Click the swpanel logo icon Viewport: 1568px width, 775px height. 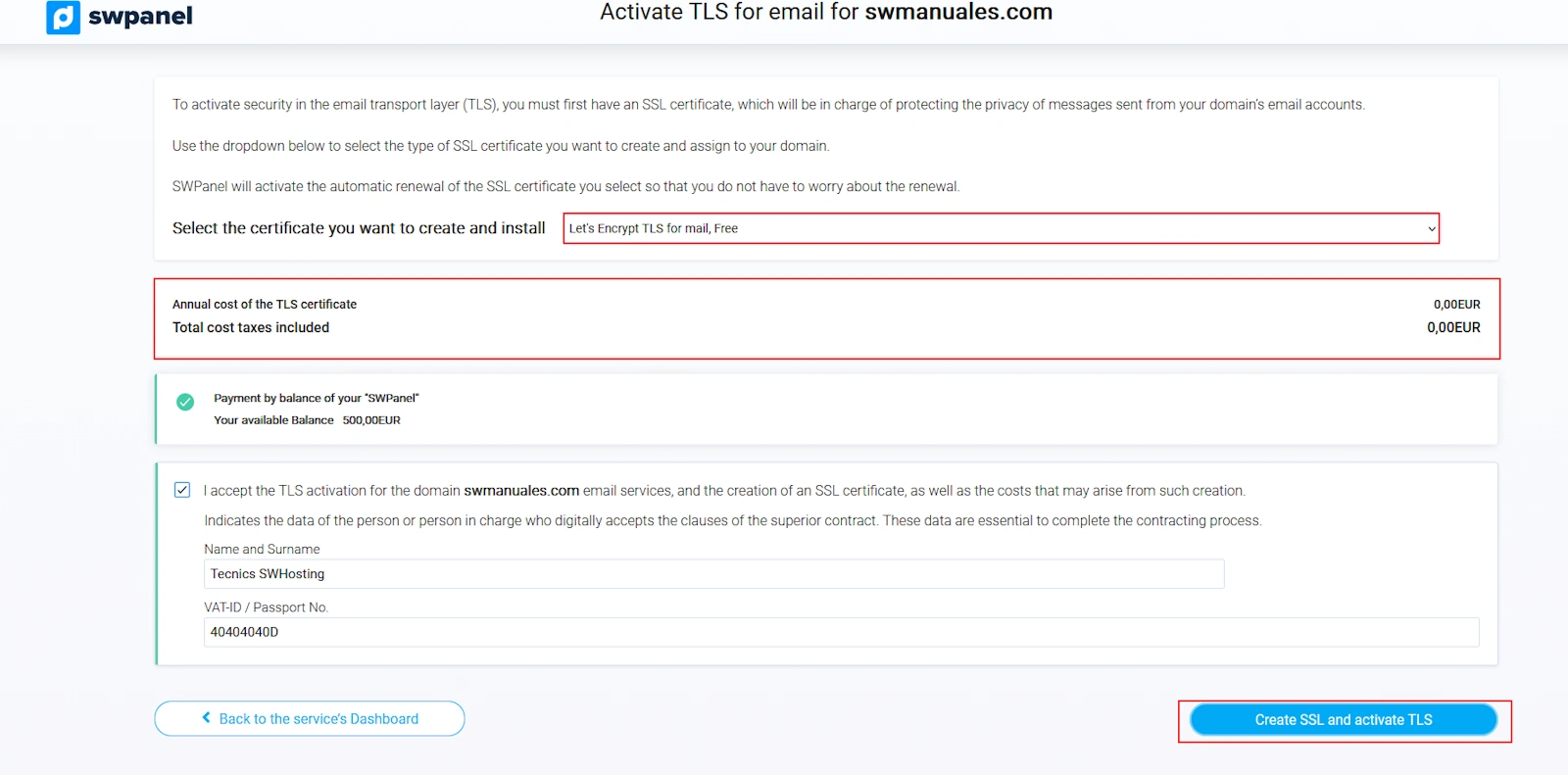click(x=63, y=17)
